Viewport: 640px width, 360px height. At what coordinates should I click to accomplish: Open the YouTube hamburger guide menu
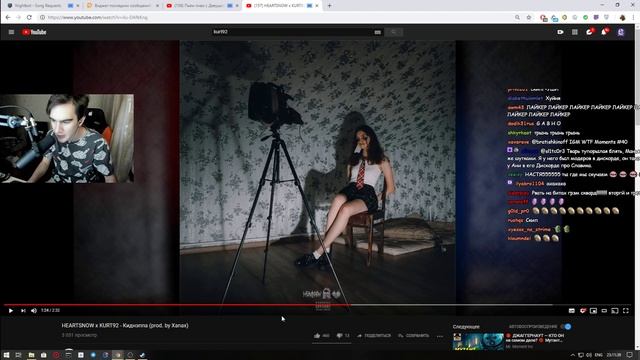11,32
